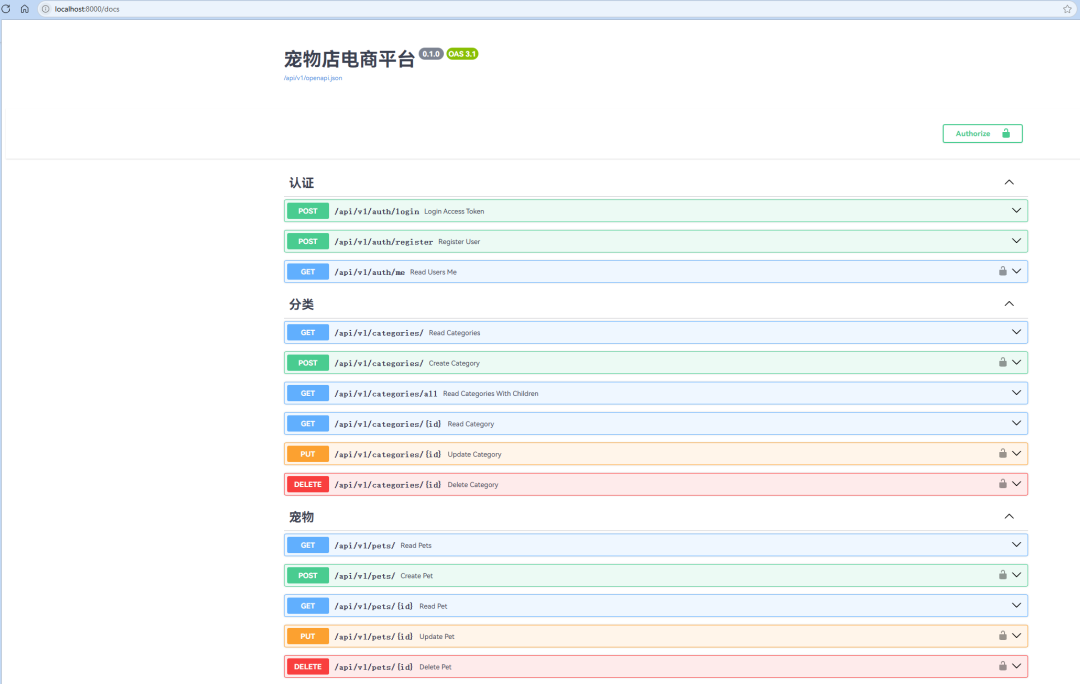Go to browser home via house icon
Viewport: 1080px width, 684px height.
25,8
